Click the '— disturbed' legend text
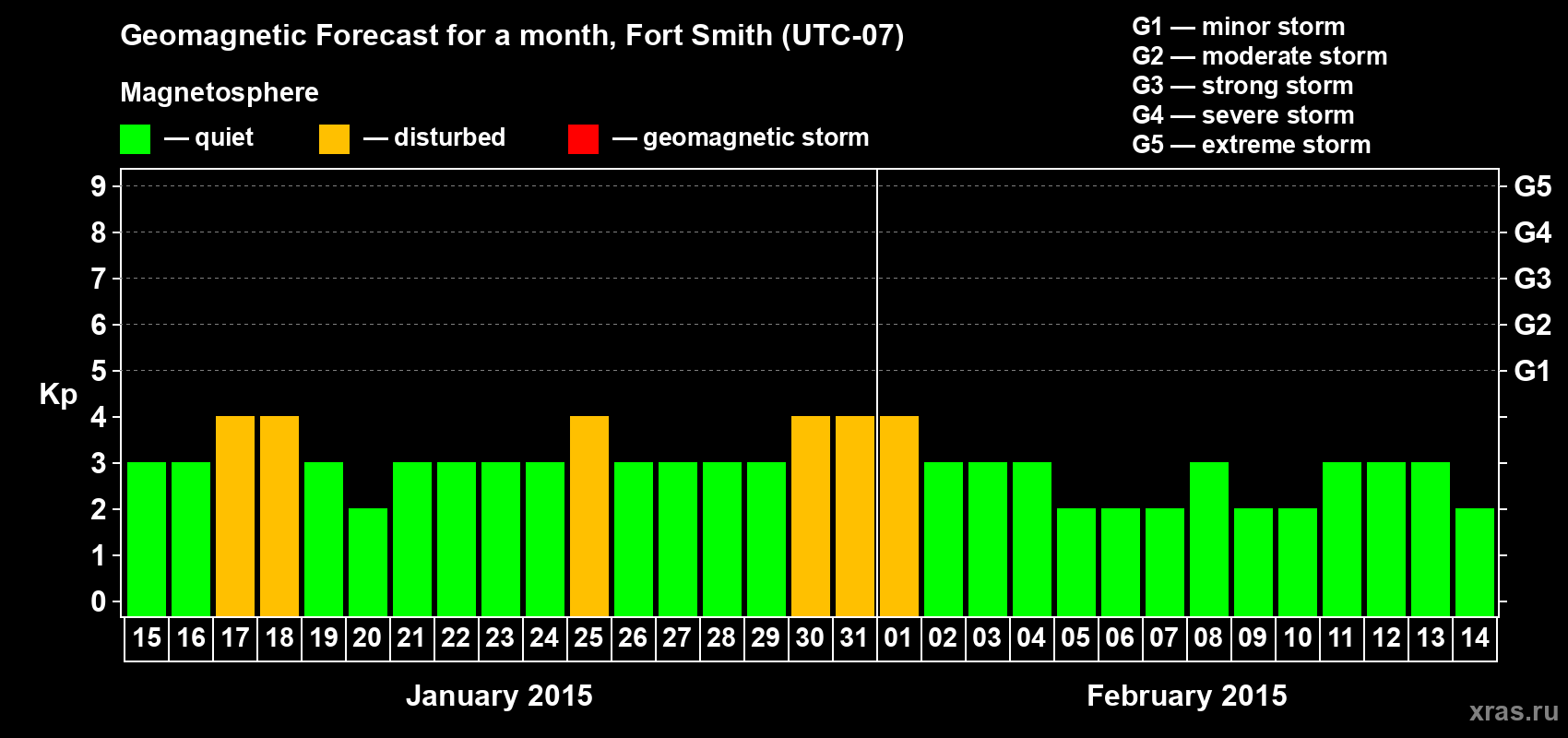The image size is (1568, 738). (434, 137)
